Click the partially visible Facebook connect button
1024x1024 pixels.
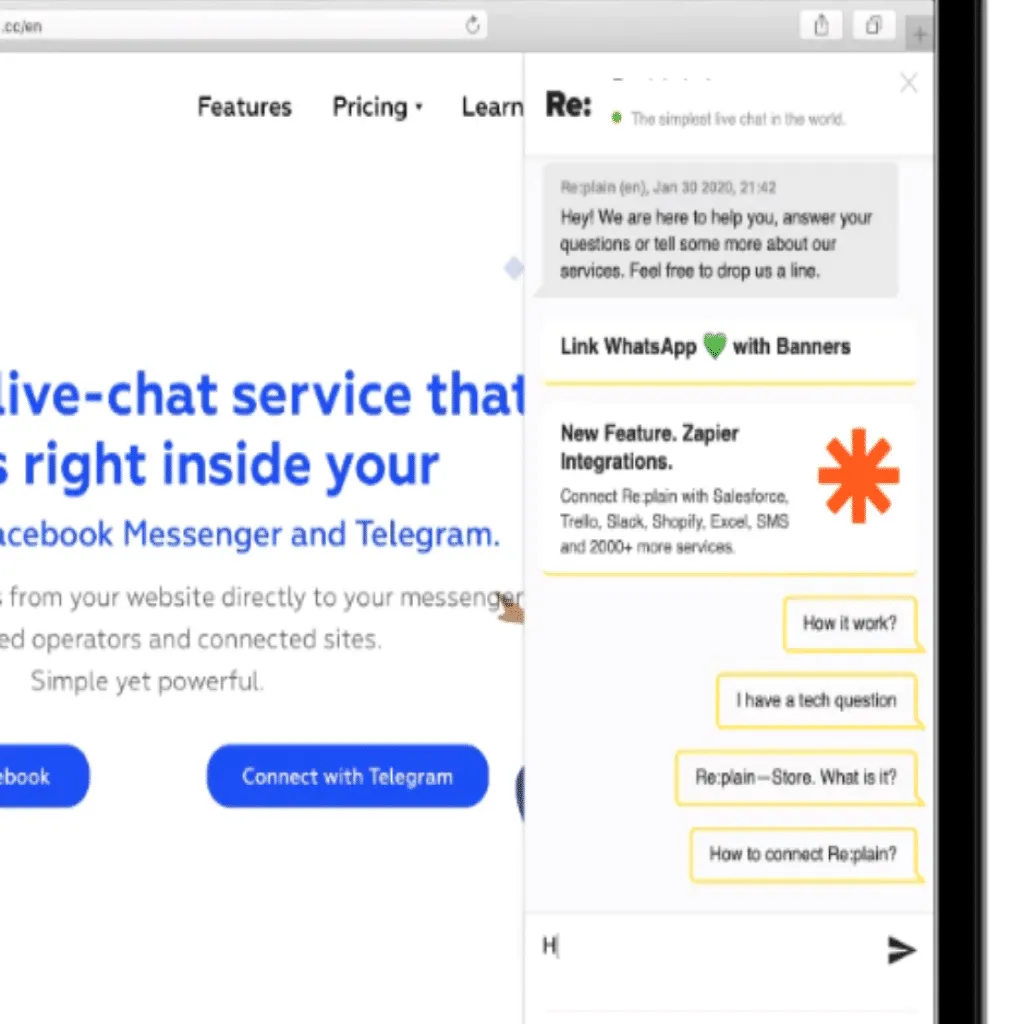42,776
